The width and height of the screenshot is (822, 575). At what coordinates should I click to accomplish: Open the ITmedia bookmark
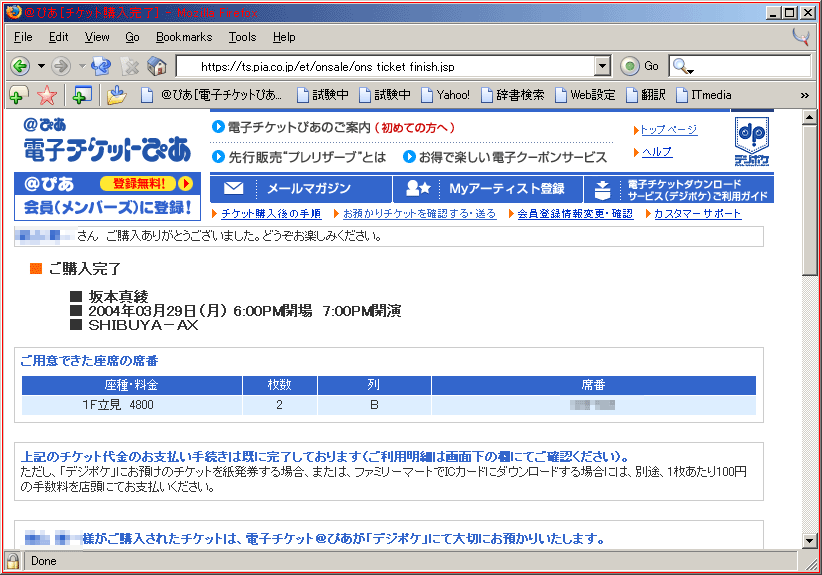(704, 95)
